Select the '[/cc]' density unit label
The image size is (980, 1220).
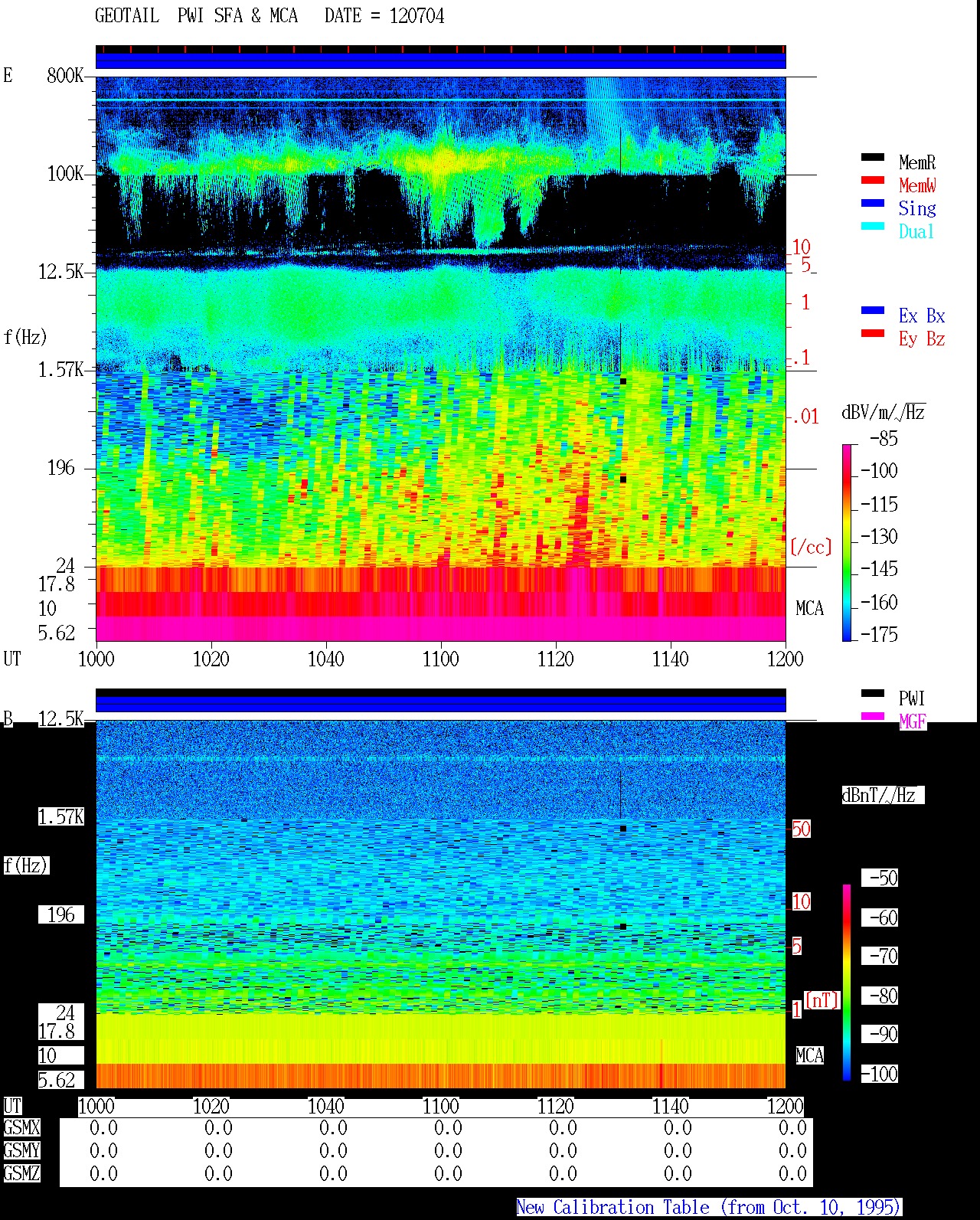click(811, 547)
